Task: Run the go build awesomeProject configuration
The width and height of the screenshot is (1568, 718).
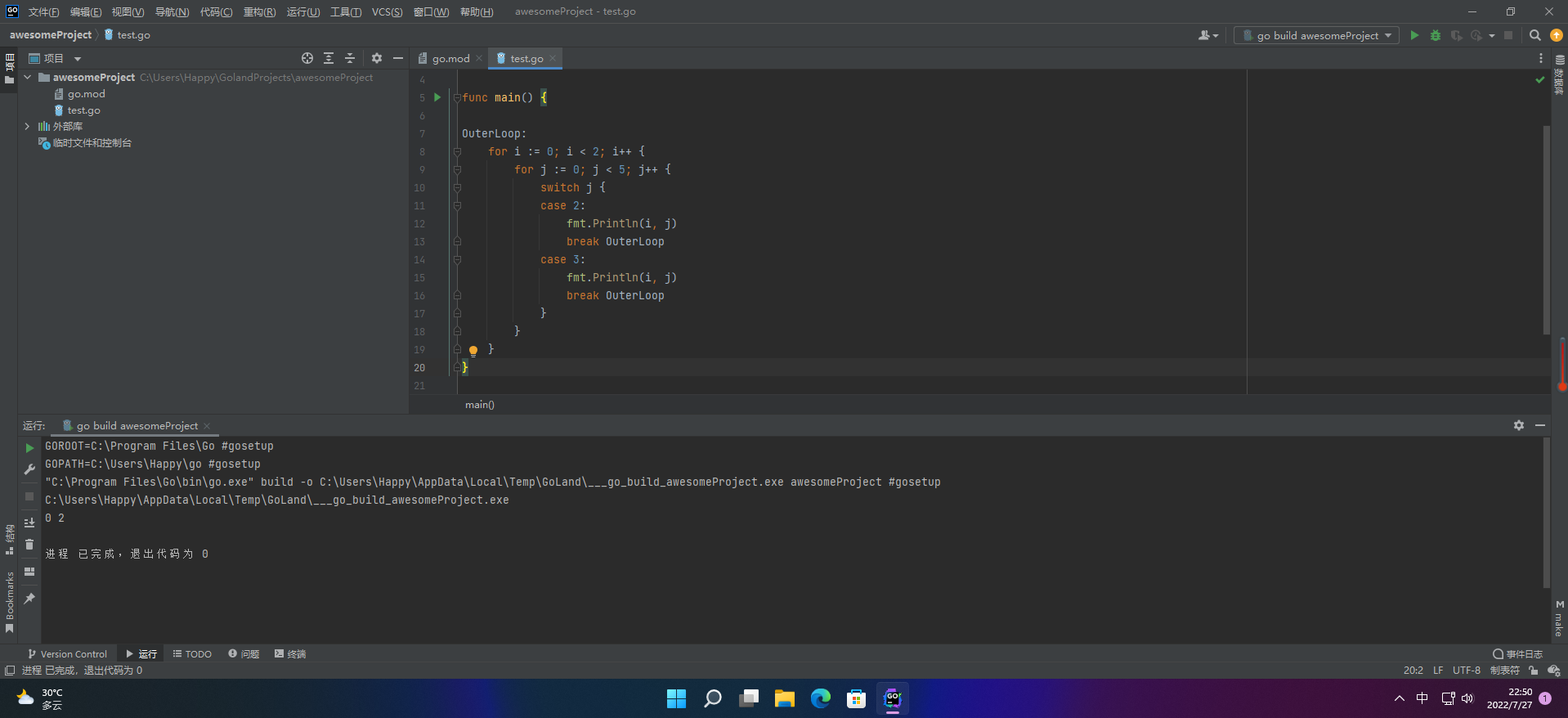Action: click(x=1414, y=35)
